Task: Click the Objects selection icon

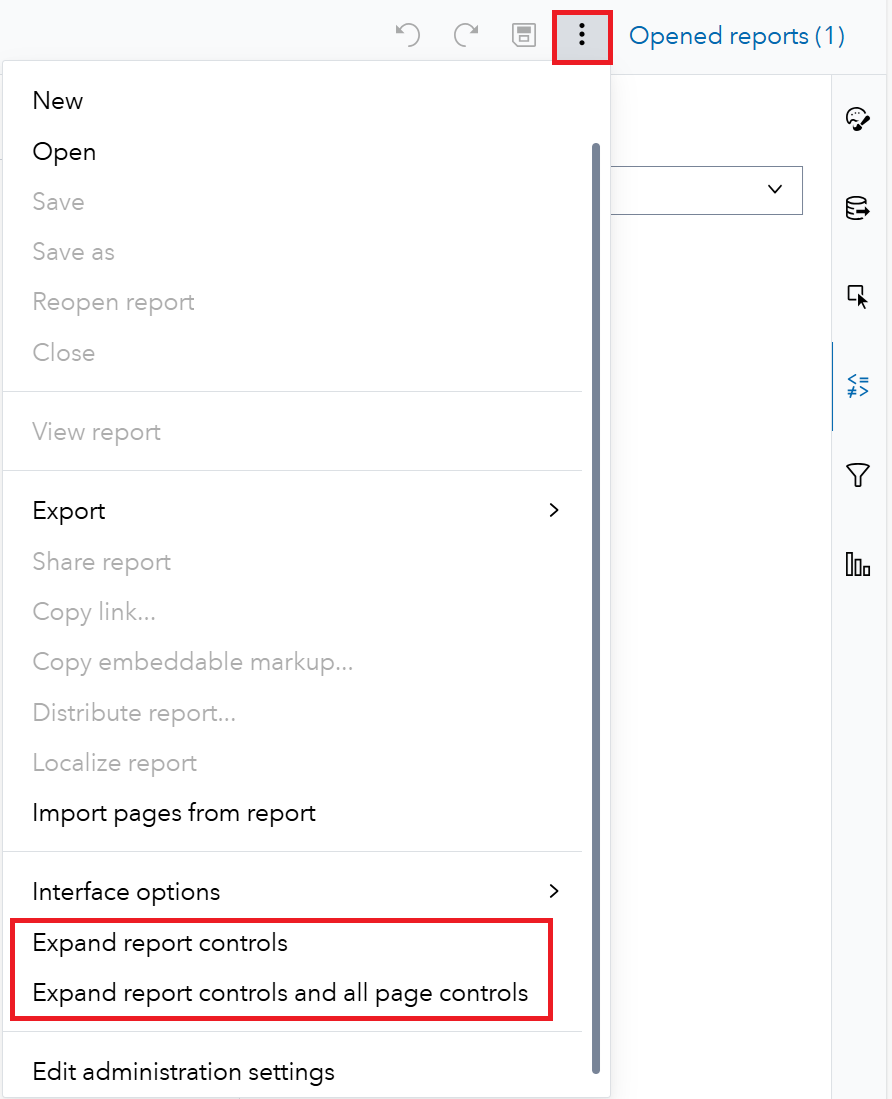Action: (857, 296)
